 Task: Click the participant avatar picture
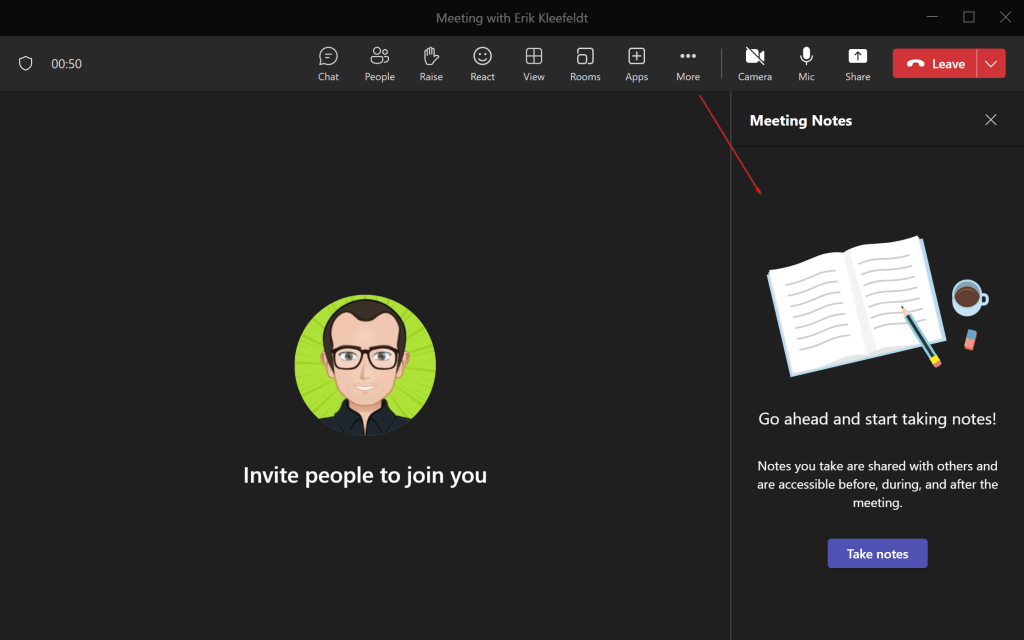pyautogui.click(x=365, y=366)
